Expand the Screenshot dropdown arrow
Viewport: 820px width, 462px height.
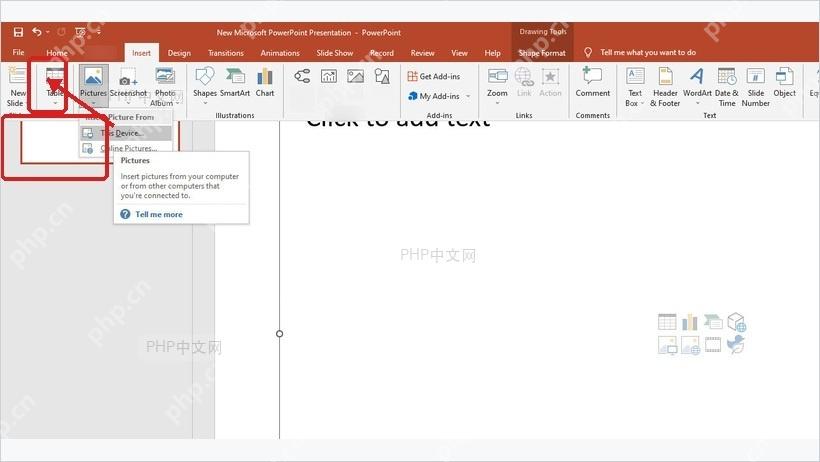pos(129,103)
